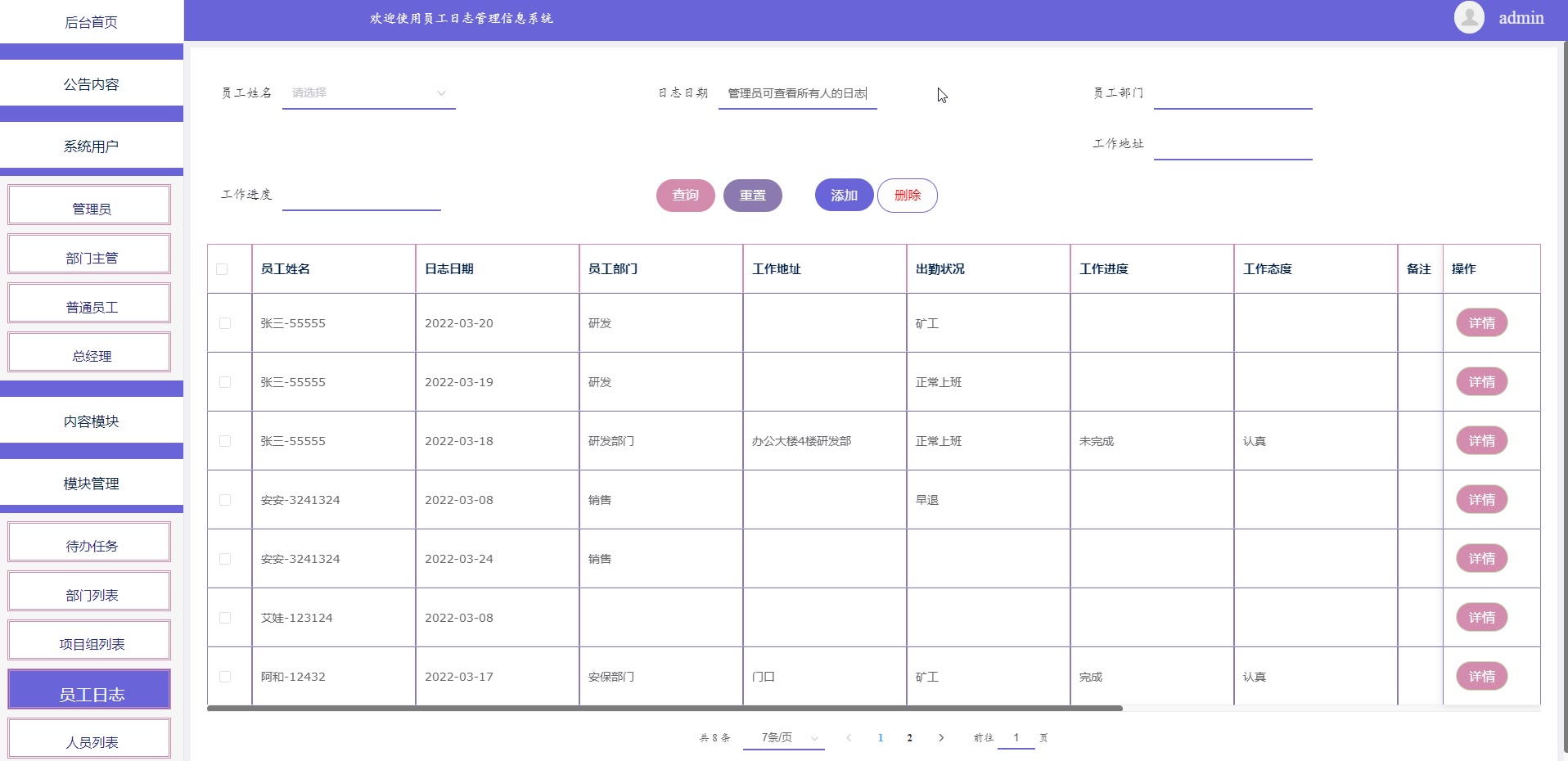Select 管理员 sidebar item
This screenshot has height=761, width=1568.
point(89,205)
